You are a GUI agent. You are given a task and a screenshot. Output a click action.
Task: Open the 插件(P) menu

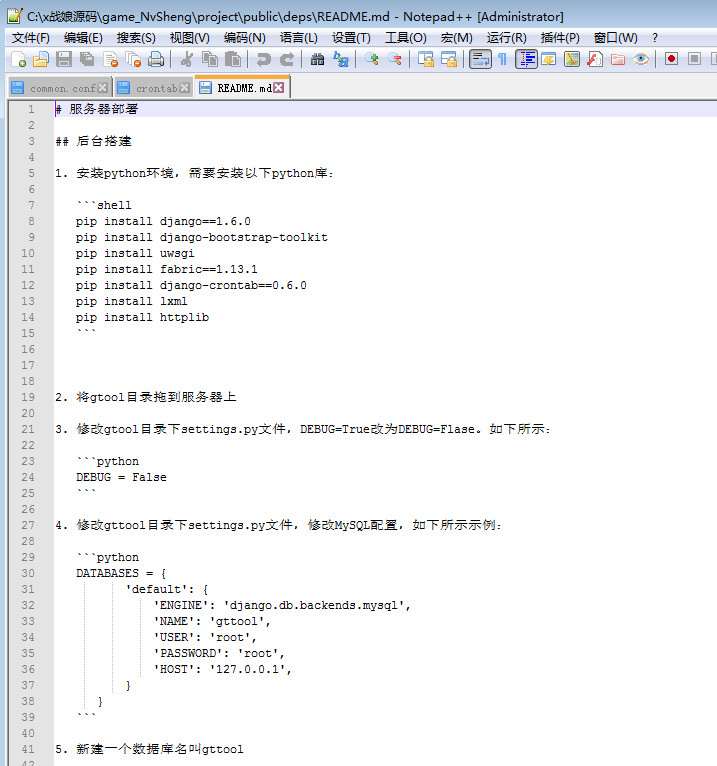tap(560, 38)
